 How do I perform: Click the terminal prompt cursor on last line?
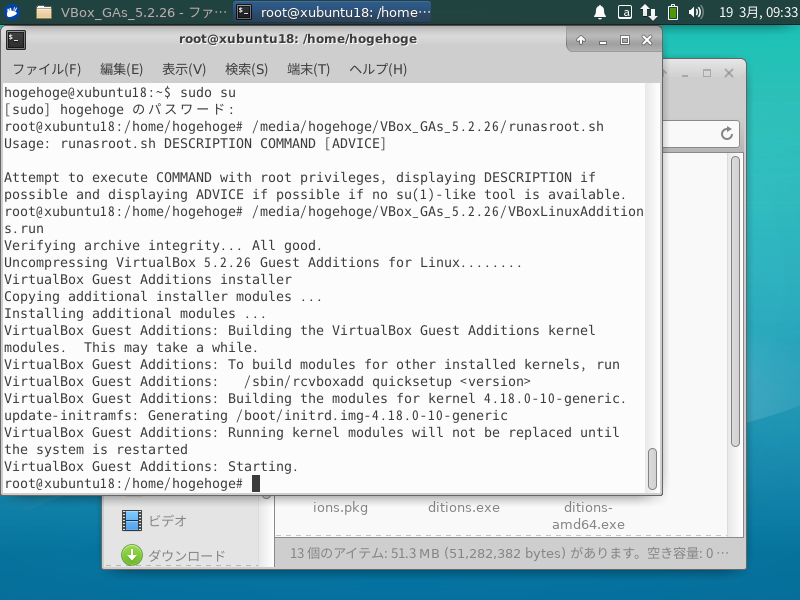256,483
